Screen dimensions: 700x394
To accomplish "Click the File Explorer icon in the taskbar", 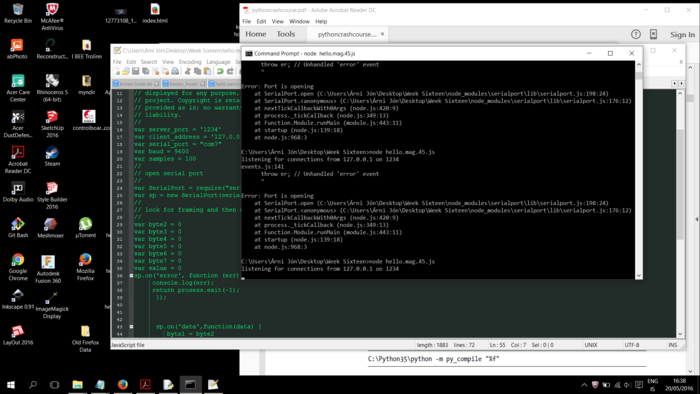I will point(77,384).
